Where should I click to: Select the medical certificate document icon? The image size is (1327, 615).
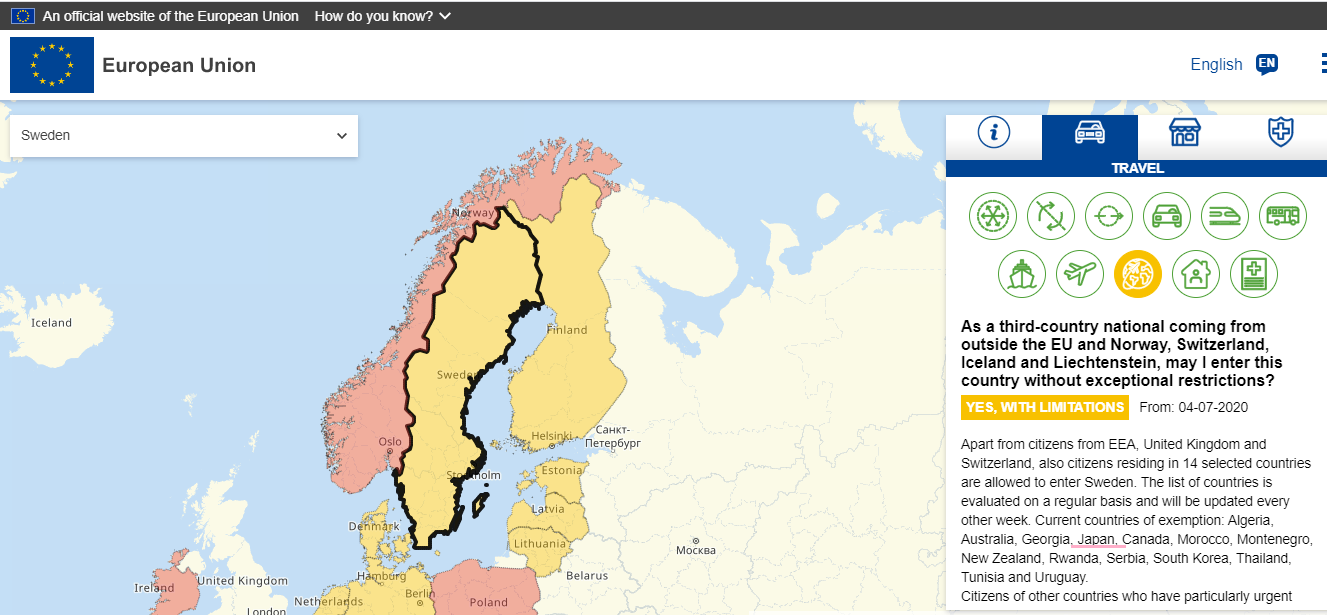click(1254, 274)
